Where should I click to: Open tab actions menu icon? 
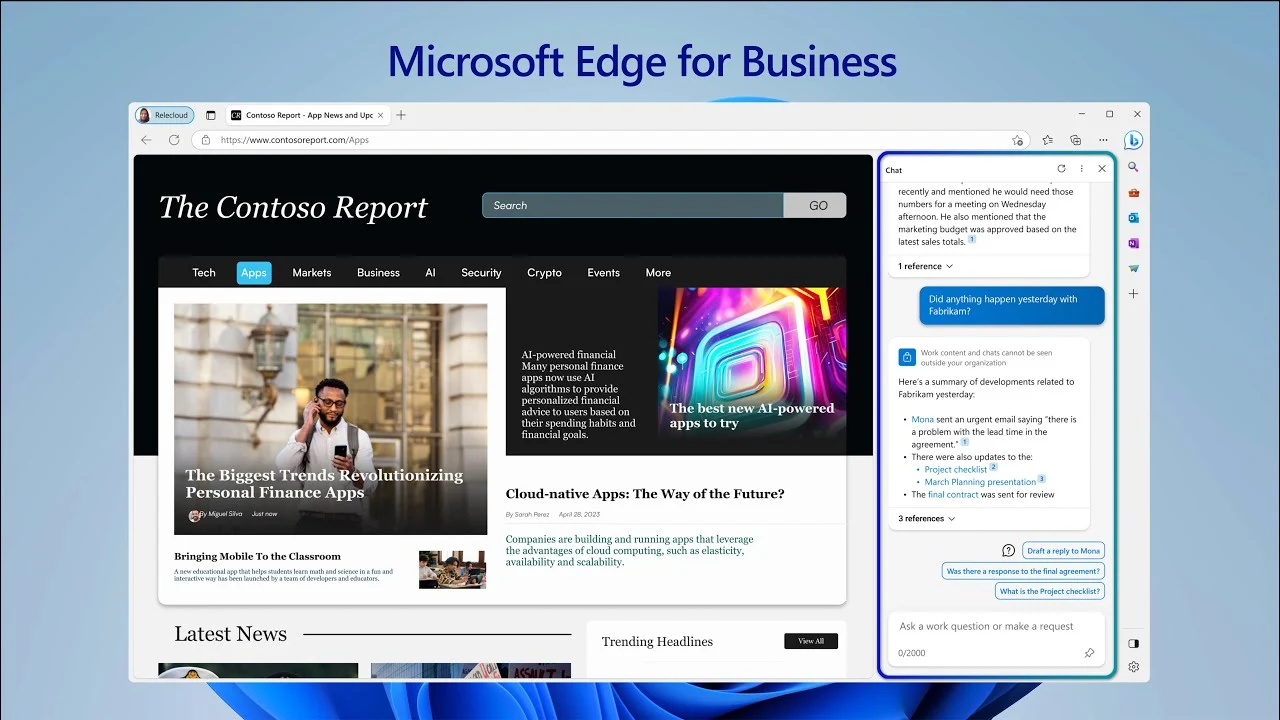click(210, 115)
